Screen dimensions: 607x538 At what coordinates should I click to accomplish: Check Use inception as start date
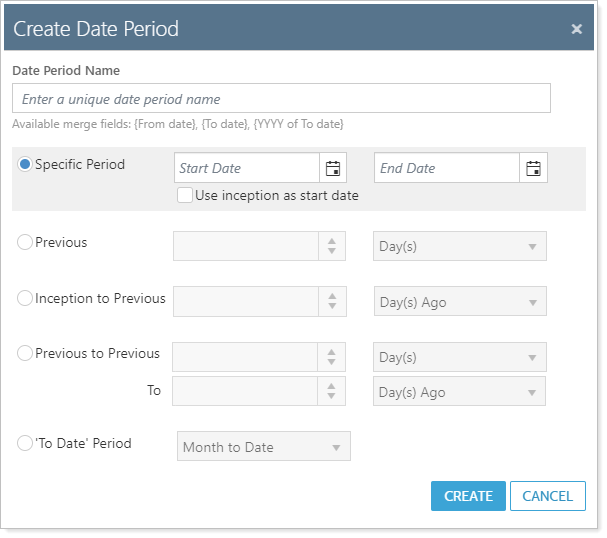point(185,195)
